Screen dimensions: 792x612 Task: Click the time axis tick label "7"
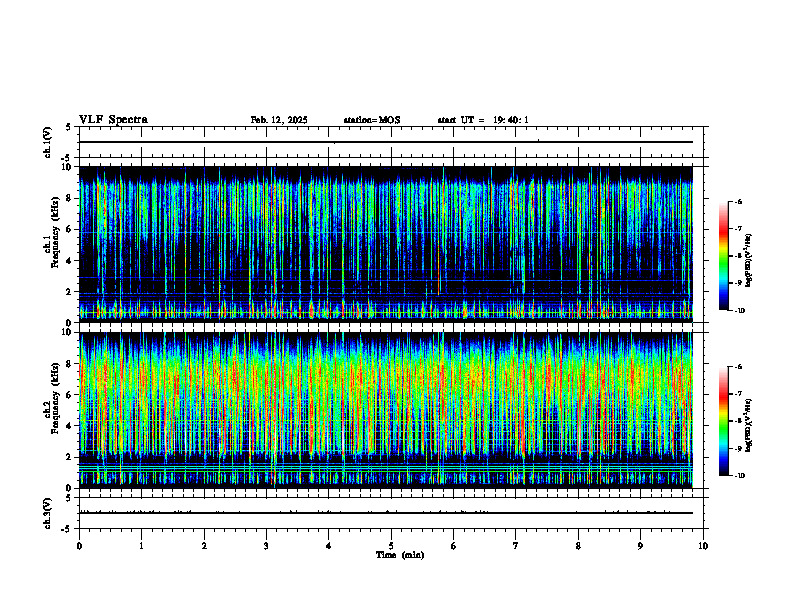pyautogui.click(x=516, y=546)
